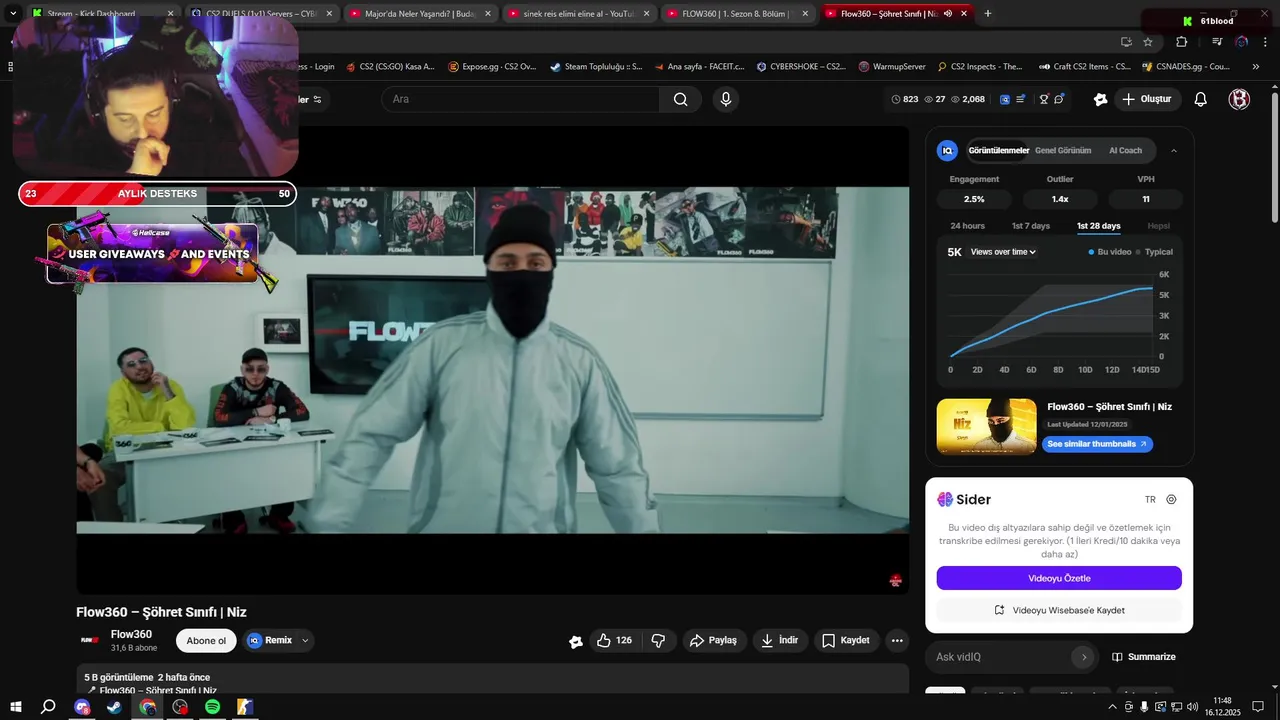This screenshot has height=720, width=1280.
Task: Like the video with the thumbs-up button
Action: pos(614,641)
